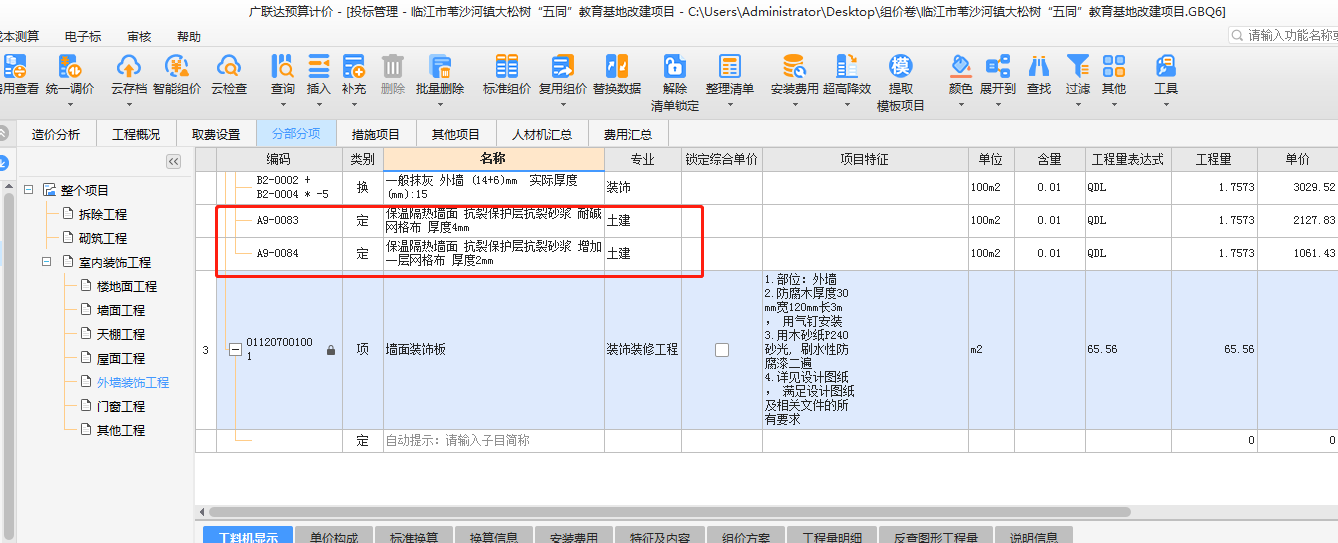Open dropdown arrow under 补充
The height and width of the screenshot is (543, 1338).
pyautogui.click(x=354, y=104)
